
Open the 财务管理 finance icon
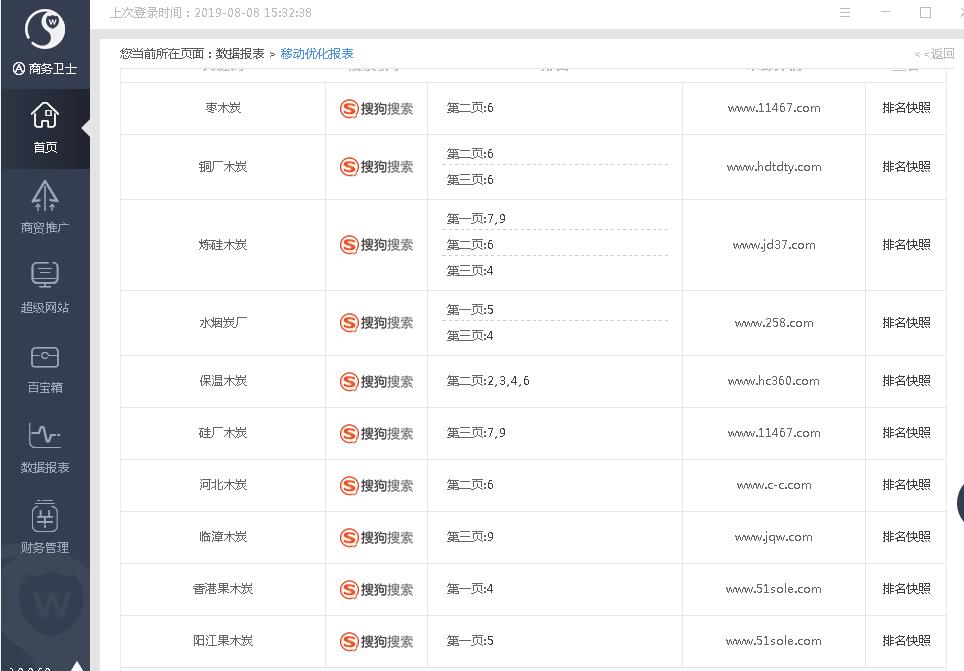point(45,527)
